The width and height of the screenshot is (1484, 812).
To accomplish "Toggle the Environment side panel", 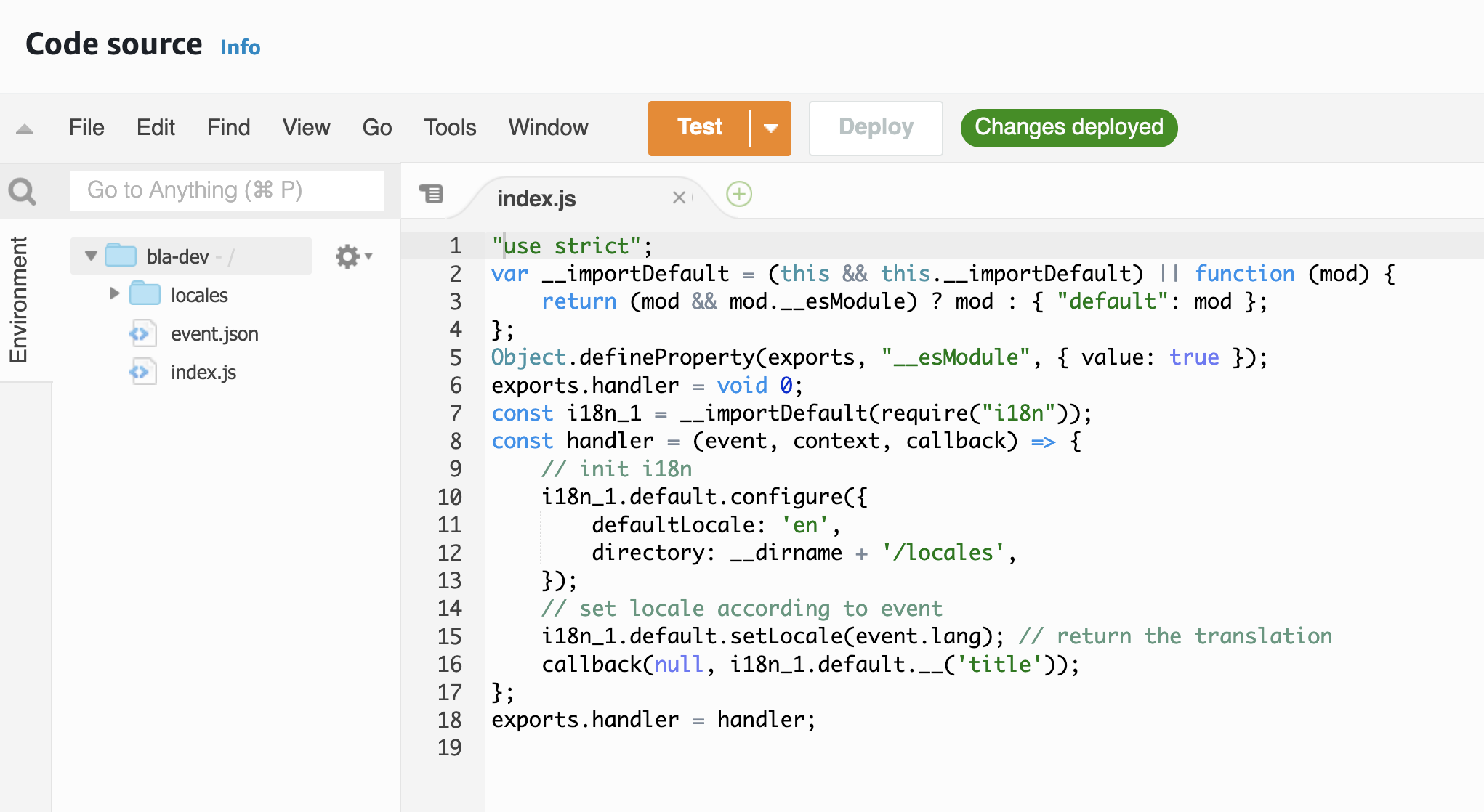I will tap(19, 299).
